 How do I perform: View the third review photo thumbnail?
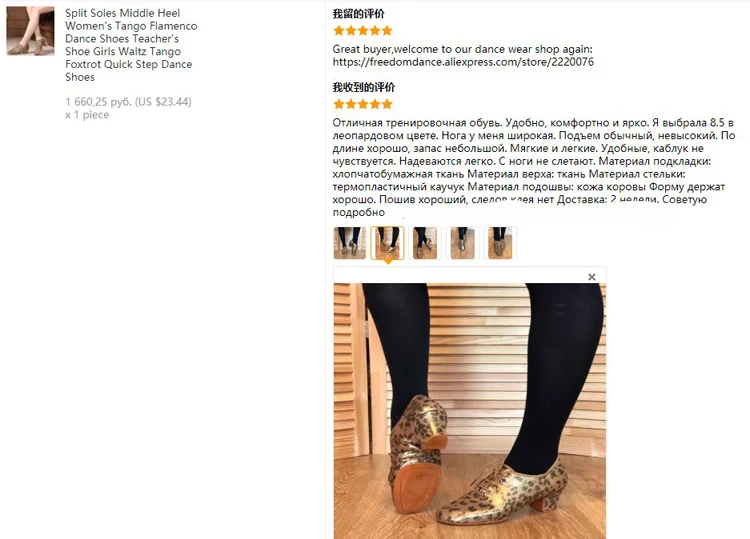[425, 243]
